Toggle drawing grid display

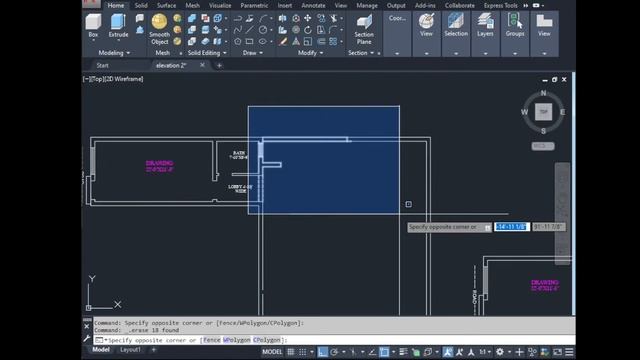click(x=291, y=352)
